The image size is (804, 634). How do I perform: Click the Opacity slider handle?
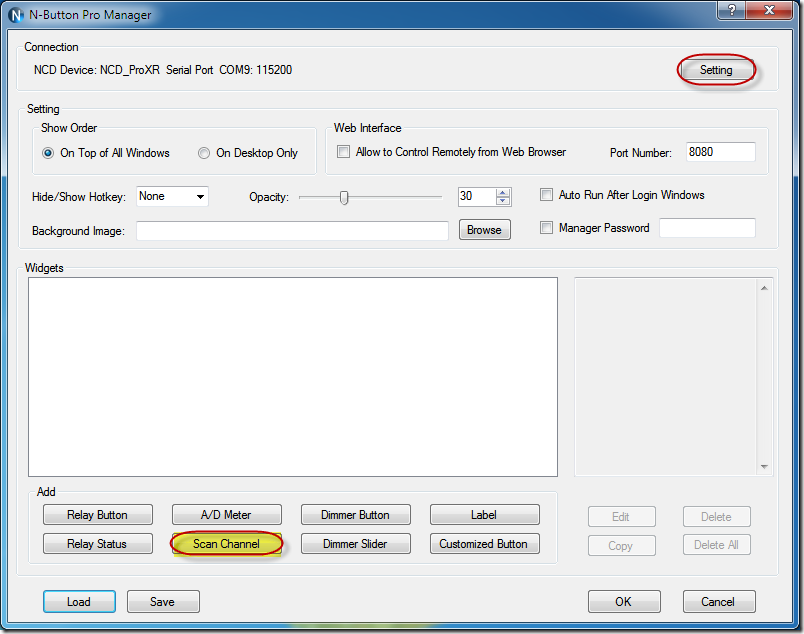344,197
